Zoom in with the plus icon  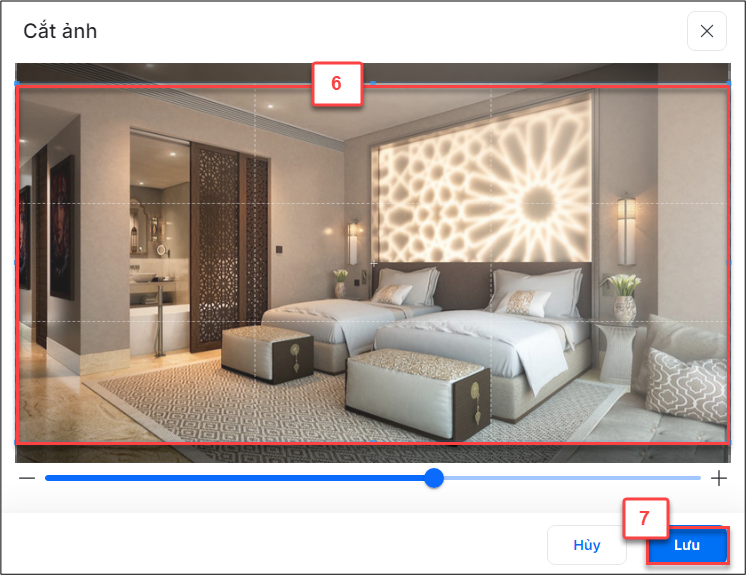pos(718,478)
